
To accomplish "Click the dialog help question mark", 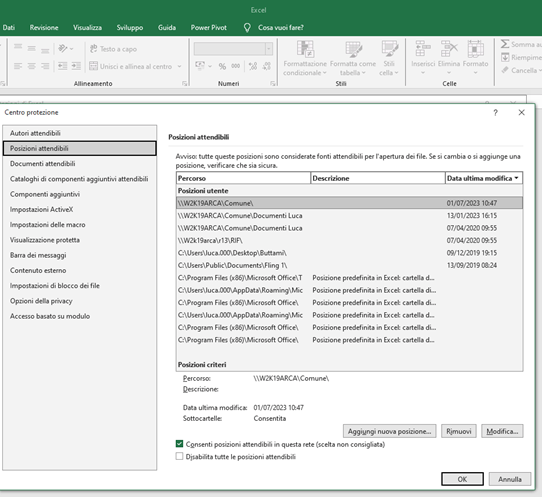I will 495,113.
